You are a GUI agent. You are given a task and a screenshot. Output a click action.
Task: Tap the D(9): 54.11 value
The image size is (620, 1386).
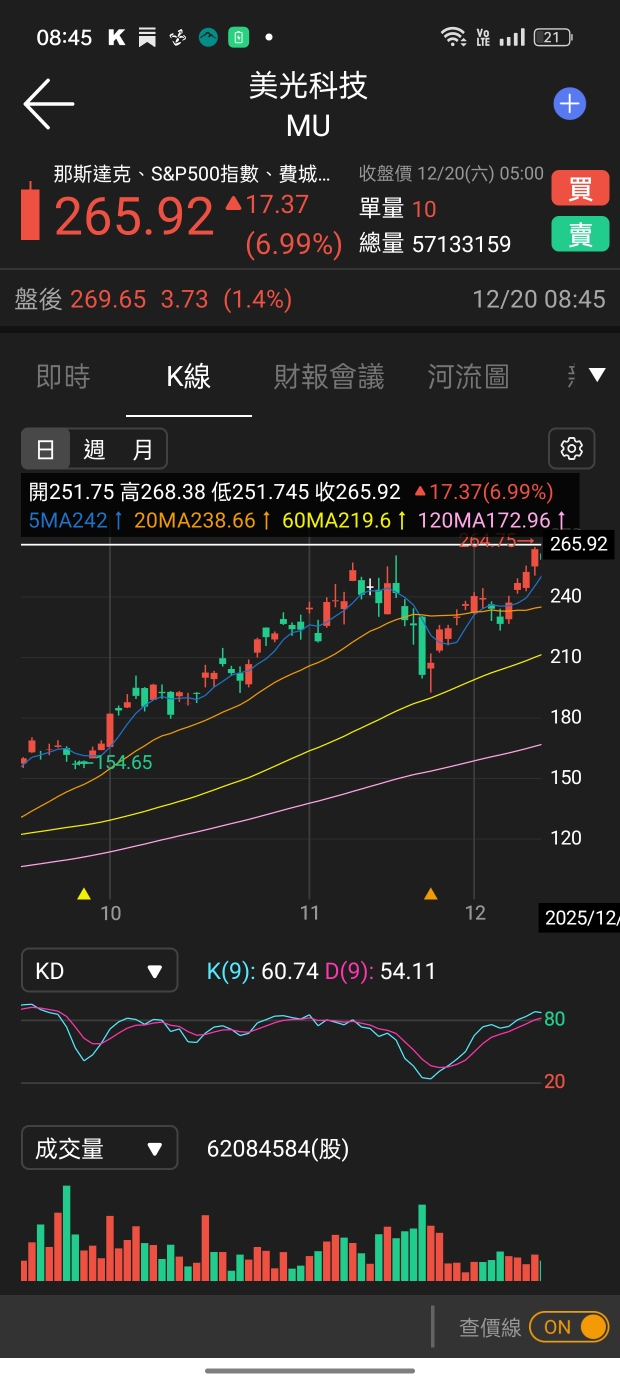tap(381, 971)
